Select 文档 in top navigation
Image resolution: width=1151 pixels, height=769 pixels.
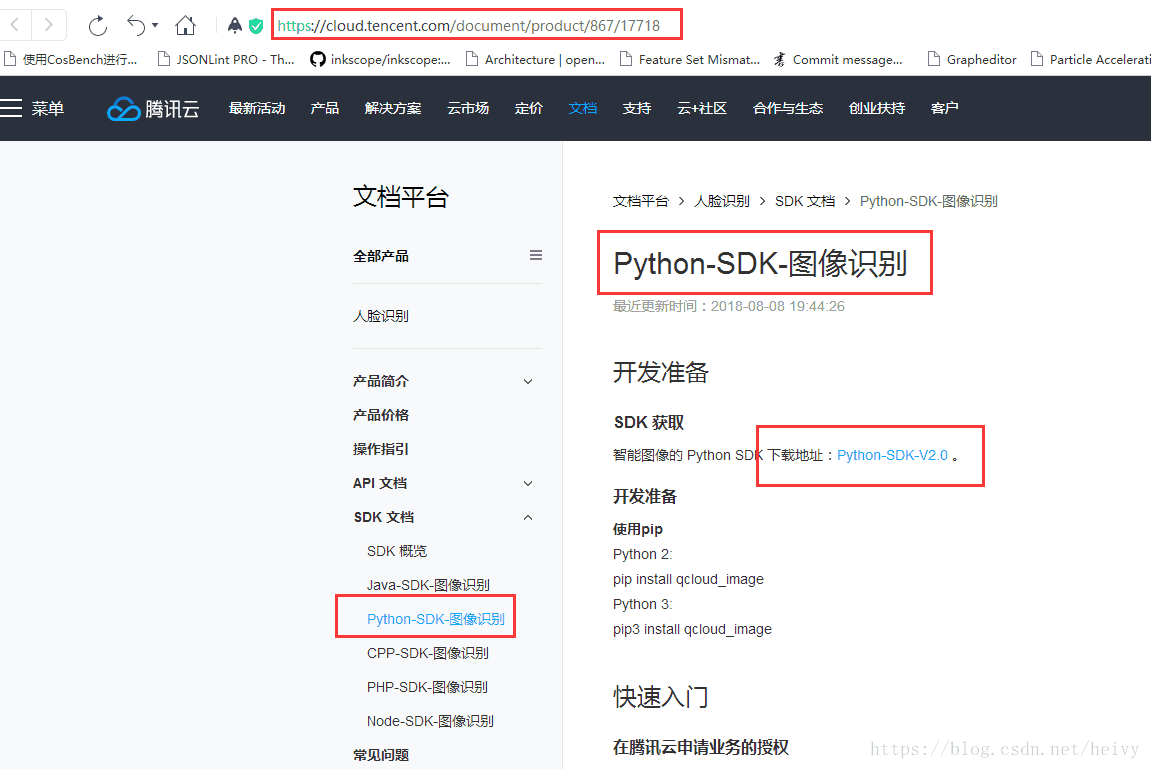(x=583, y=109)
